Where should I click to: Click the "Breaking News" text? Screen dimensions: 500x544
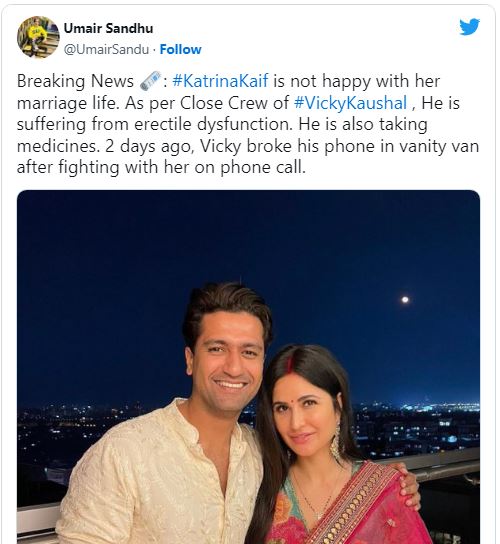click(x=75, y=82)
